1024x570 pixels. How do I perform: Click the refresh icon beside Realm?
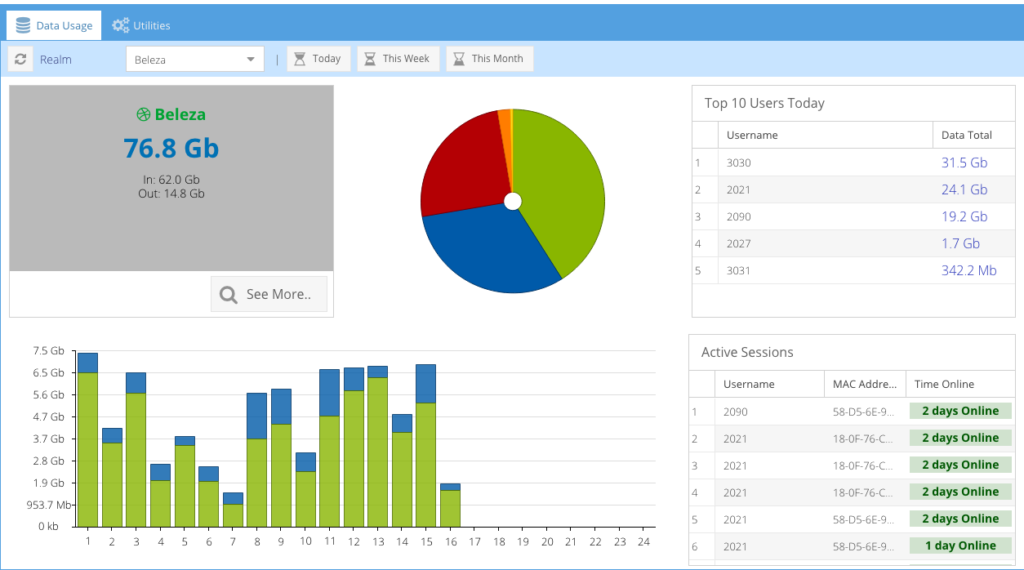21,59
